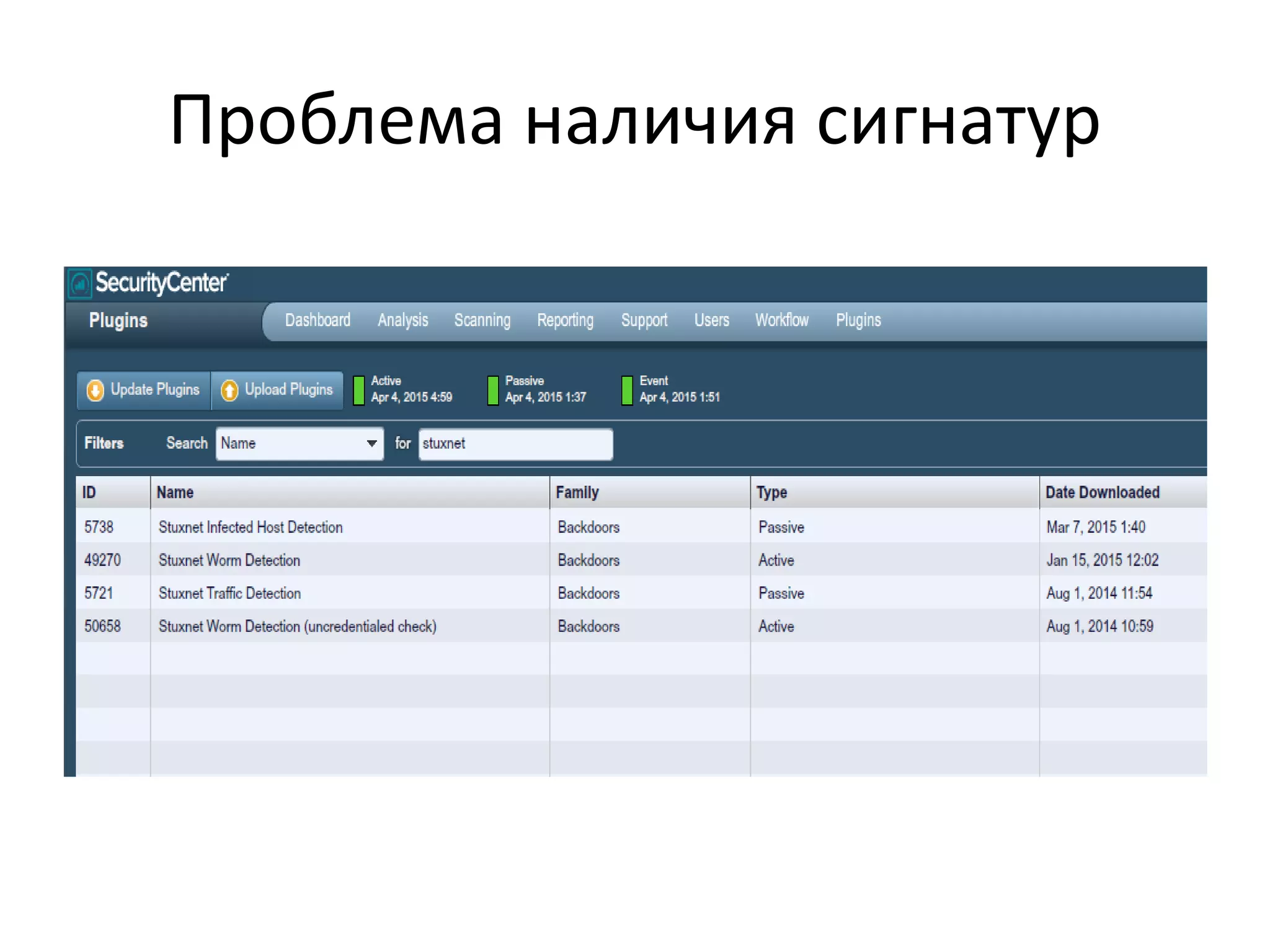Open the Plugins menu in navigation bar
The image size is (1270, 952).
[858, 320]
